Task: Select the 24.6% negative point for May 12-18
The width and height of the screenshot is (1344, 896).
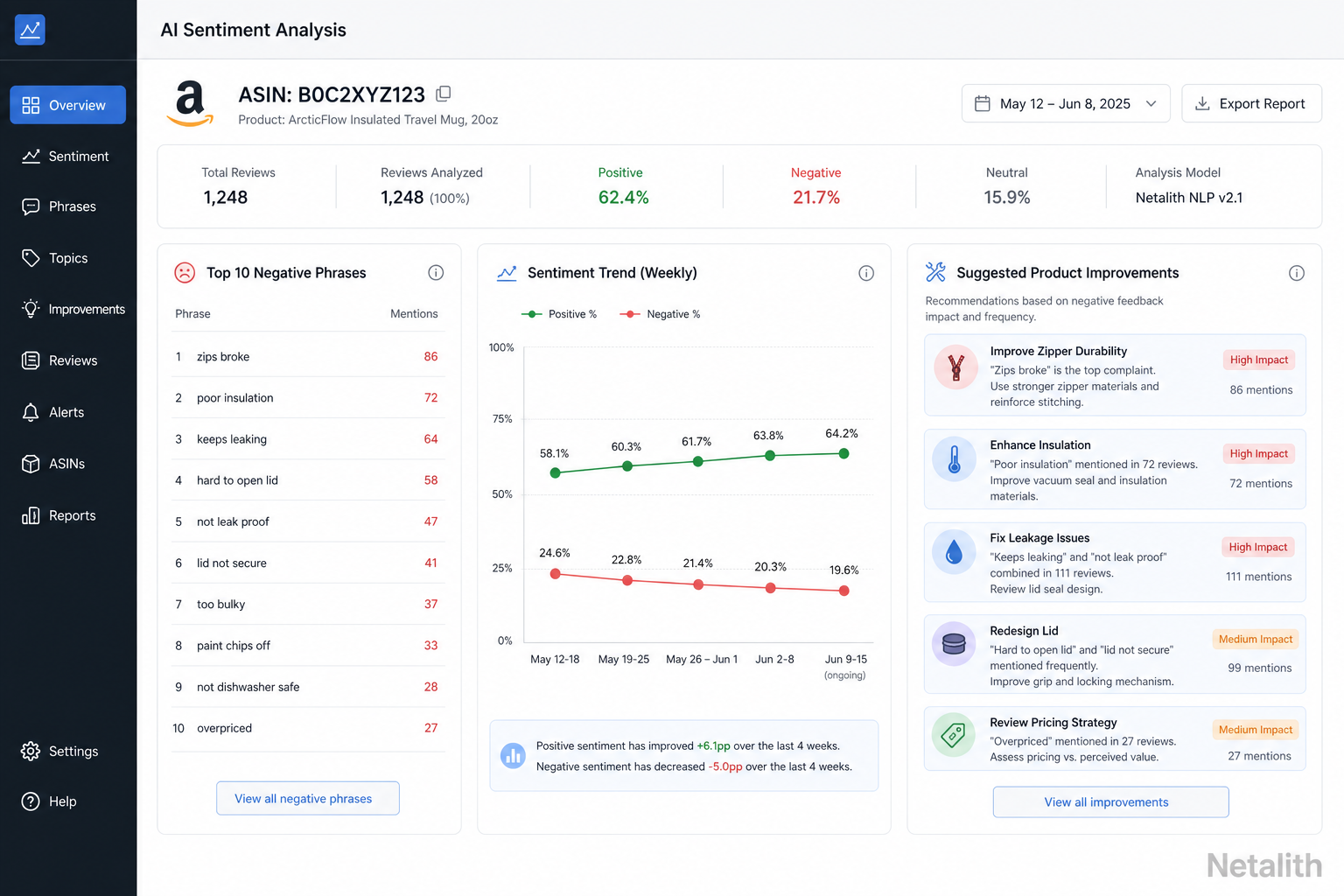Action: pyautogui.click(x=555, y=574)
